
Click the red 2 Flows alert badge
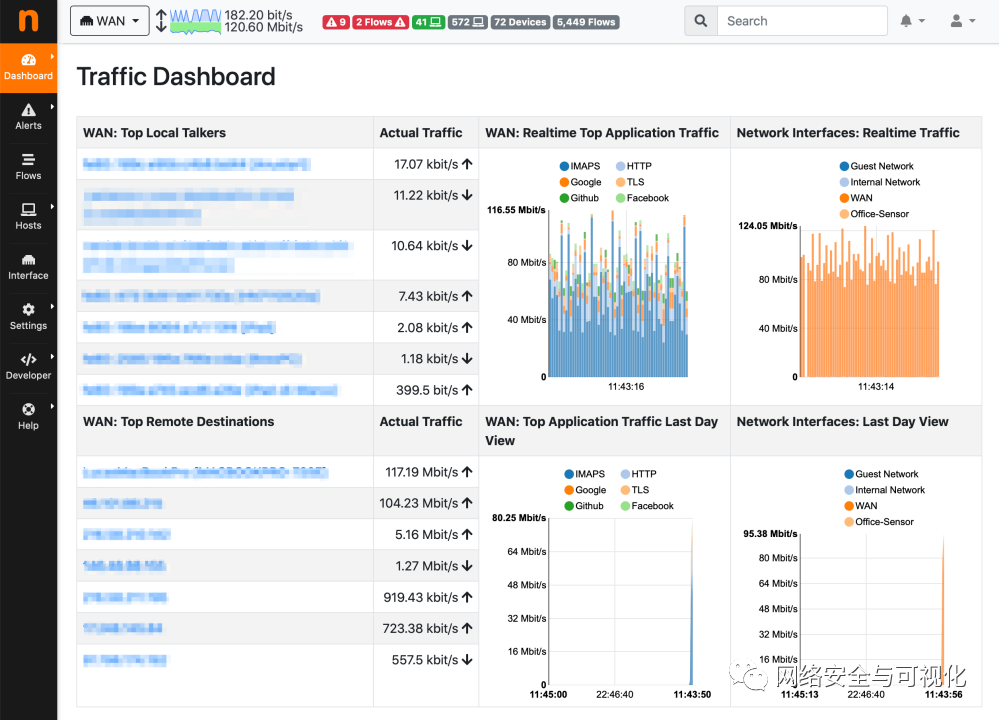[x=380, y=22]
